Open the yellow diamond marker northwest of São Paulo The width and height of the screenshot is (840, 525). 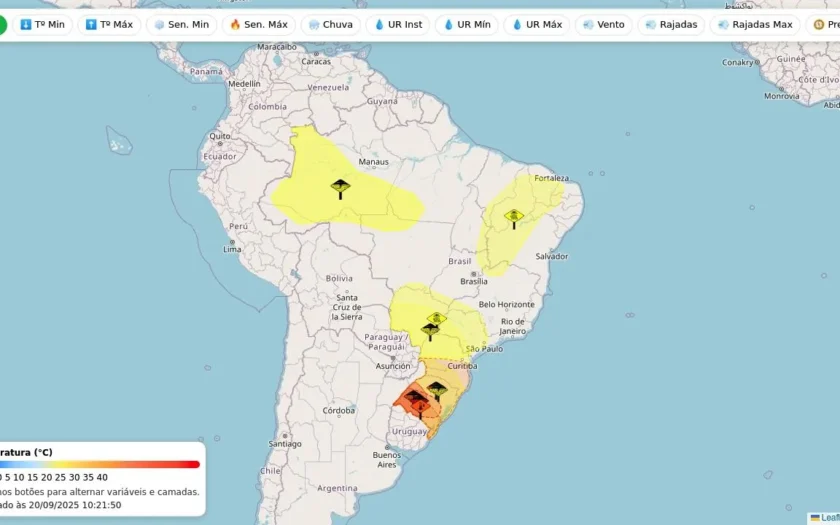[x=437, y=318]
